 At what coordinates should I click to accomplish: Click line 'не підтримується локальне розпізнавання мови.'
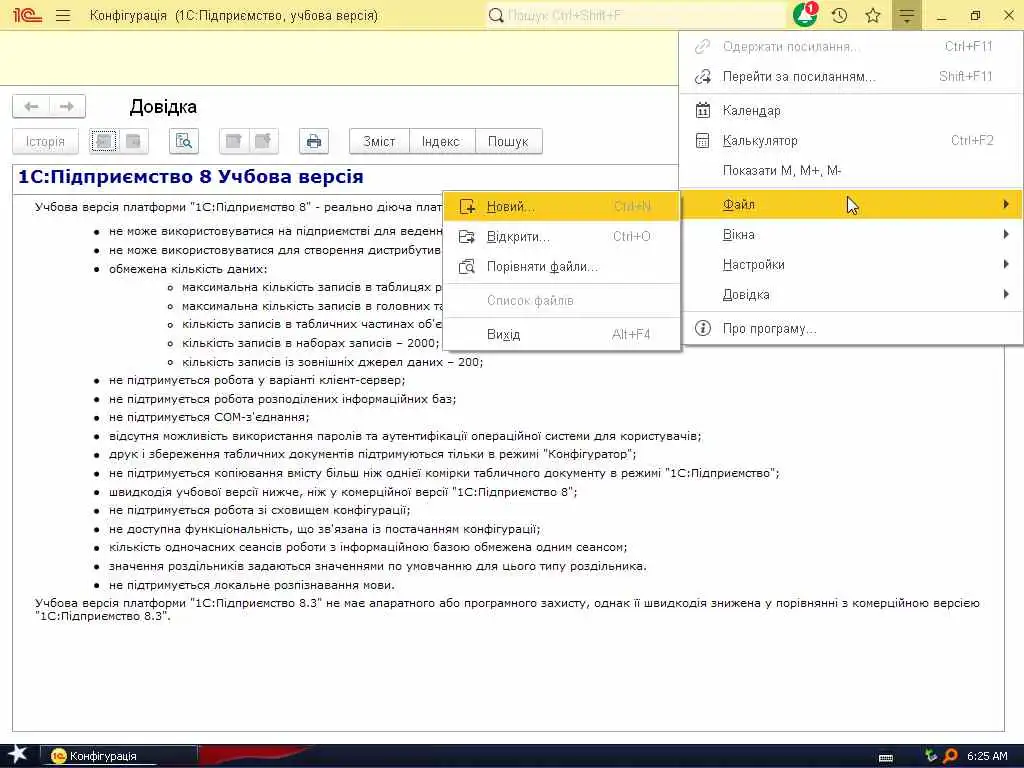[252, 585]
